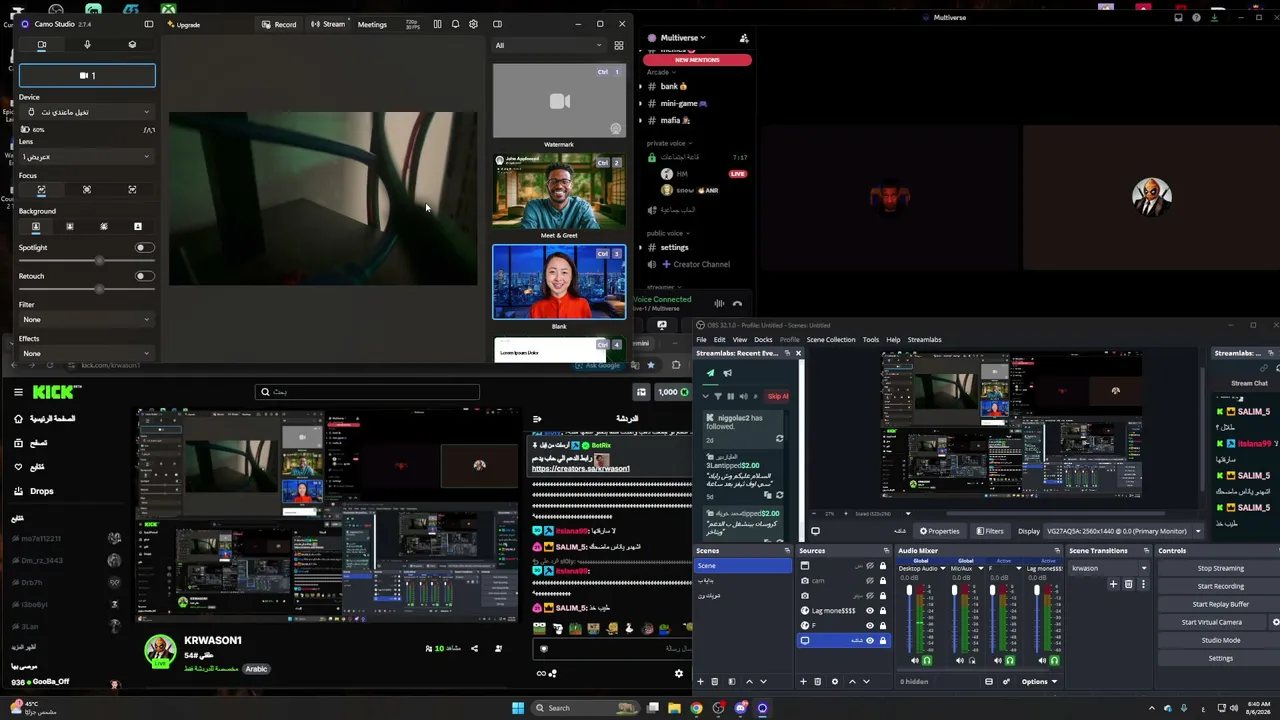1280x720 pixels.
Task: Select the middle Focus mode icon
Action: point(87,189)
